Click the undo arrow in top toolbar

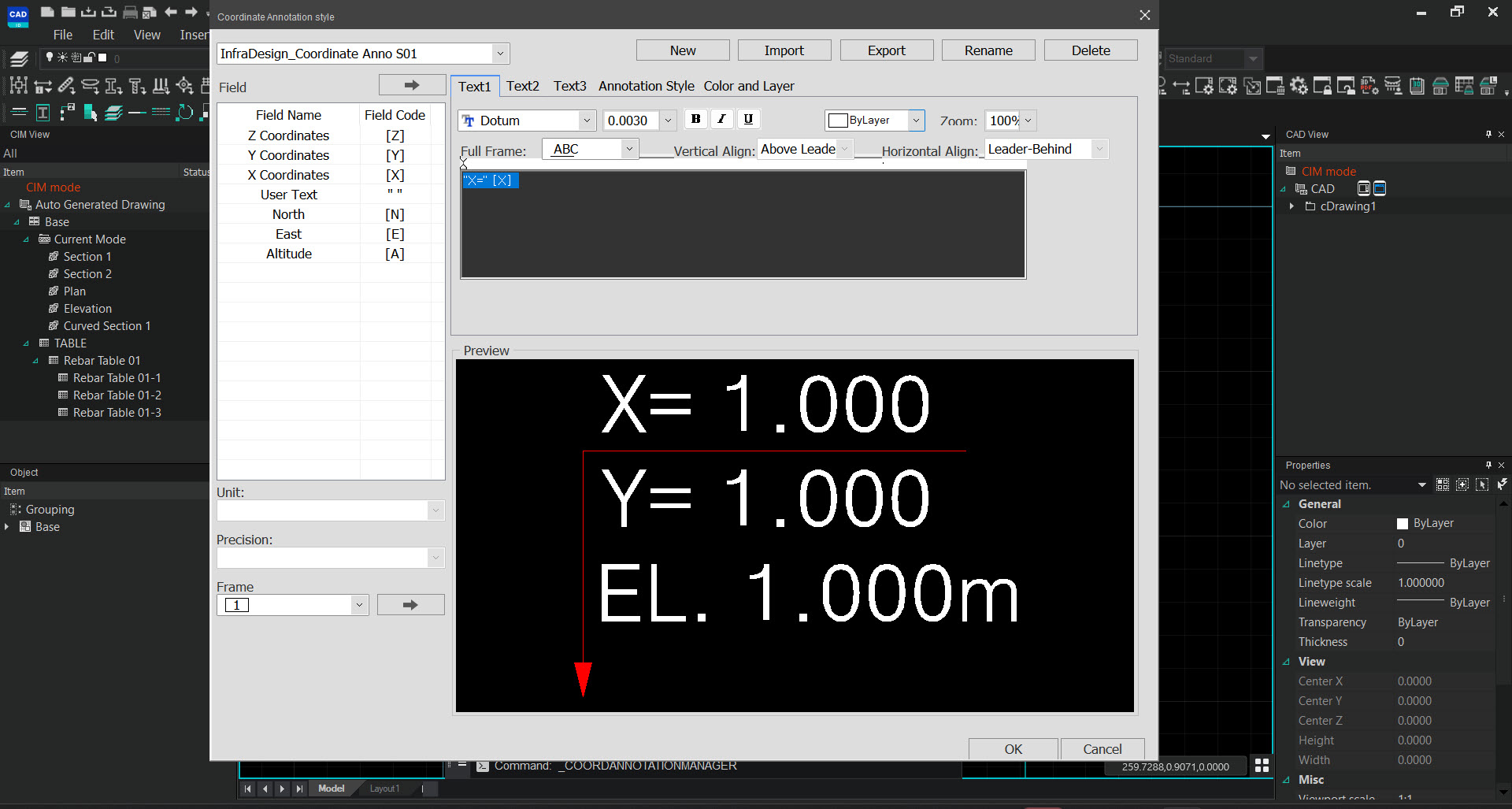[171, 12]
